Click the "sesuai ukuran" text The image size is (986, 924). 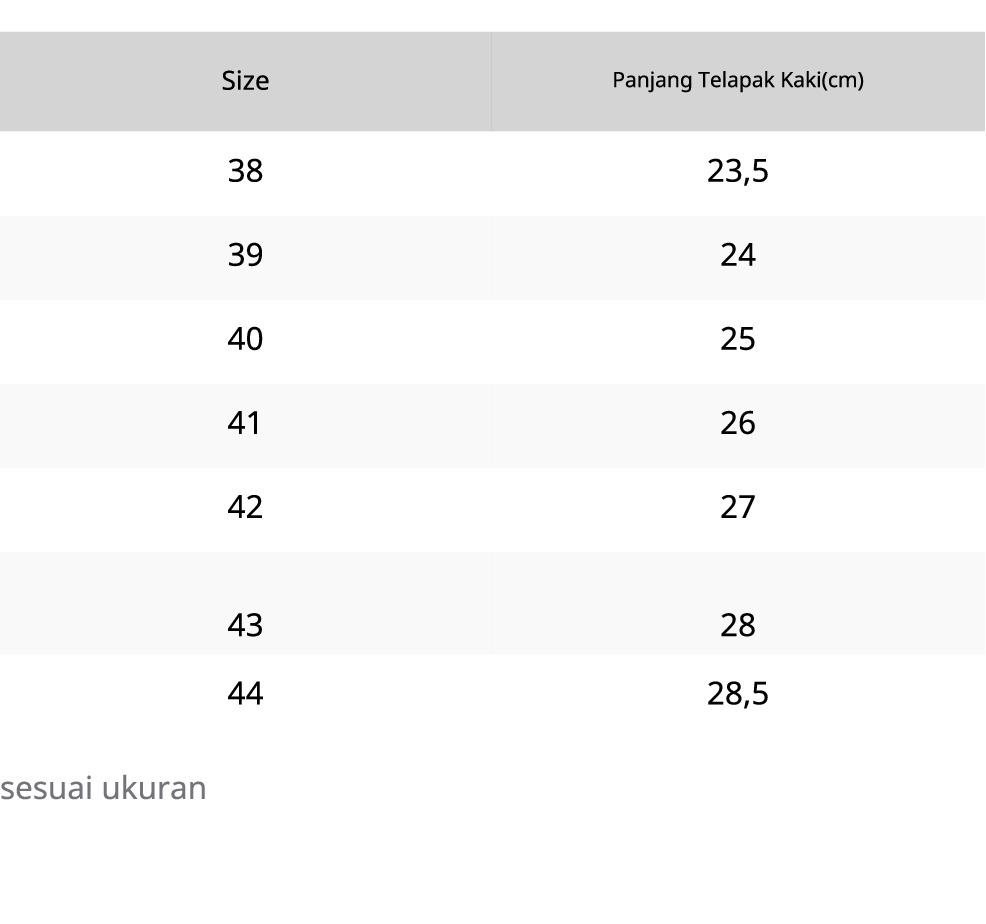103,788
